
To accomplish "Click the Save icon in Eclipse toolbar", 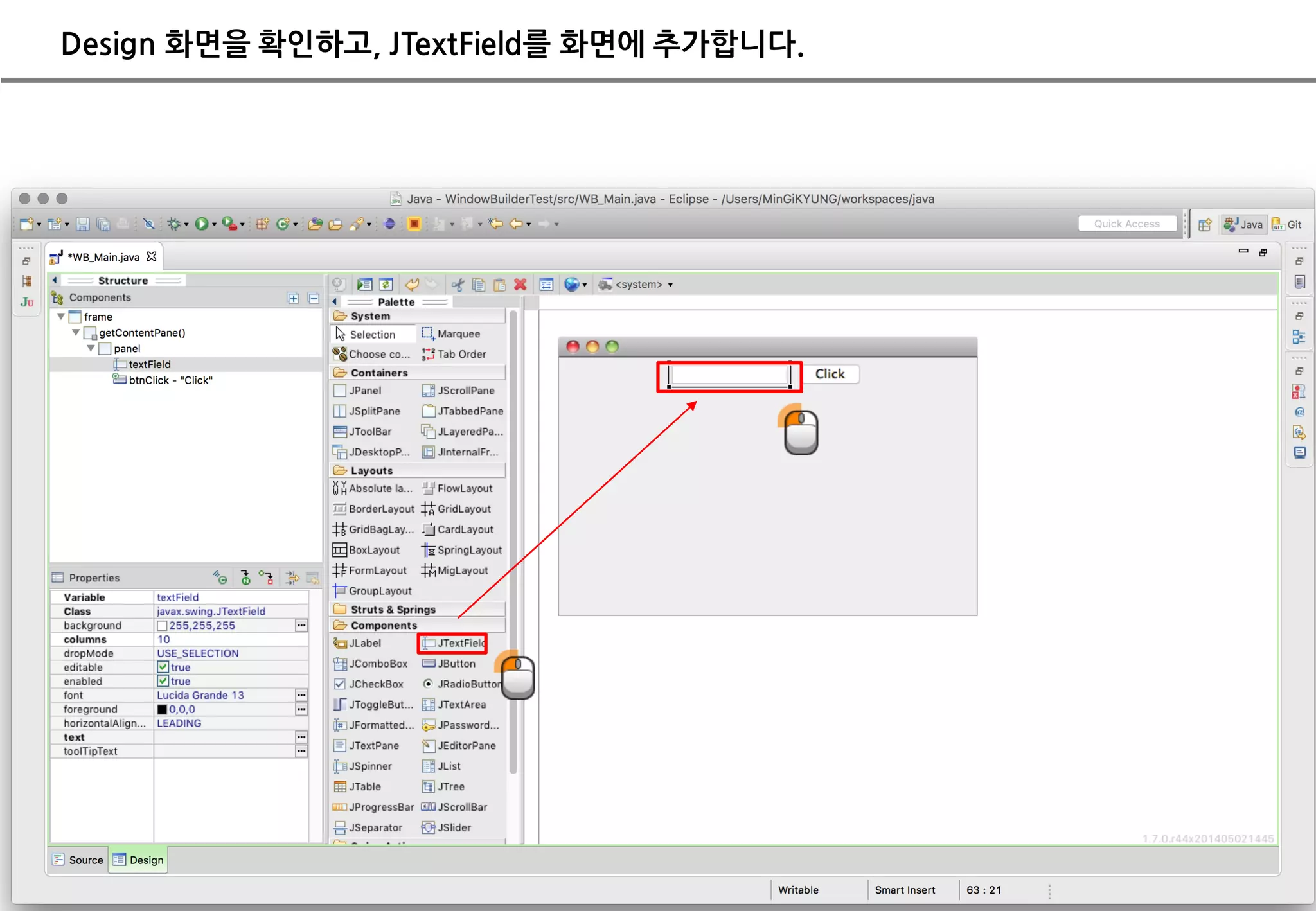I will coord(82,224).
